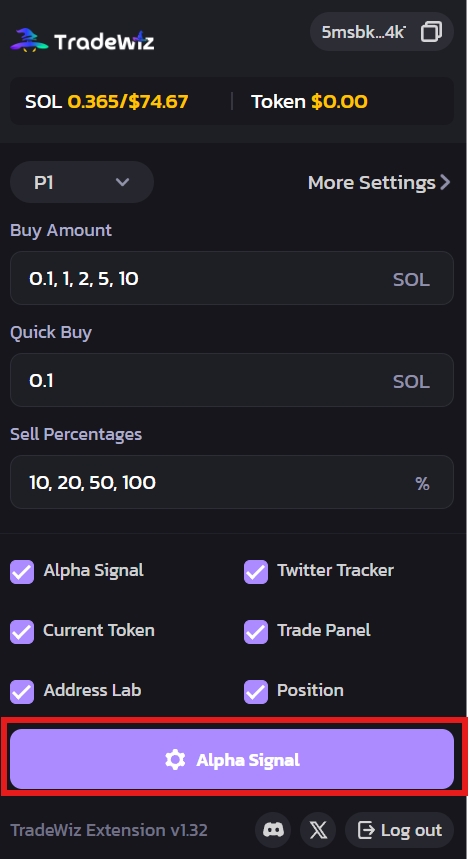Click the logout arrow icon
This screenshot has width=469, height=859.
(365, 830)
